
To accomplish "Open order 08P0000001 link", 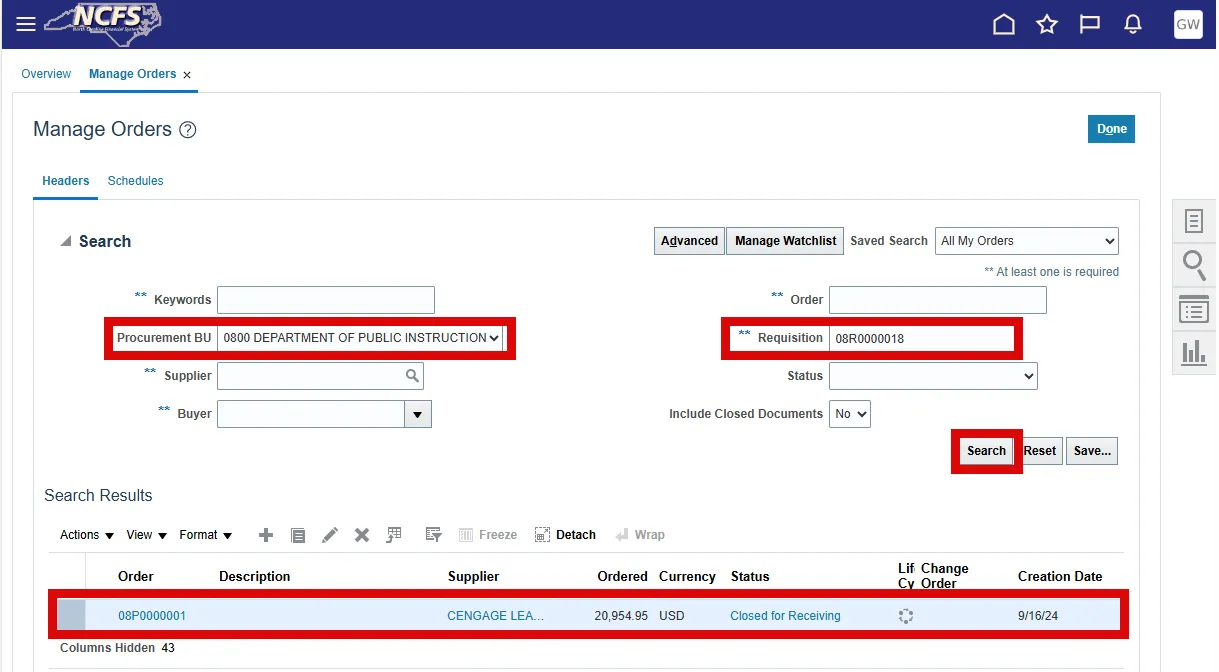I will pos(152,616).
